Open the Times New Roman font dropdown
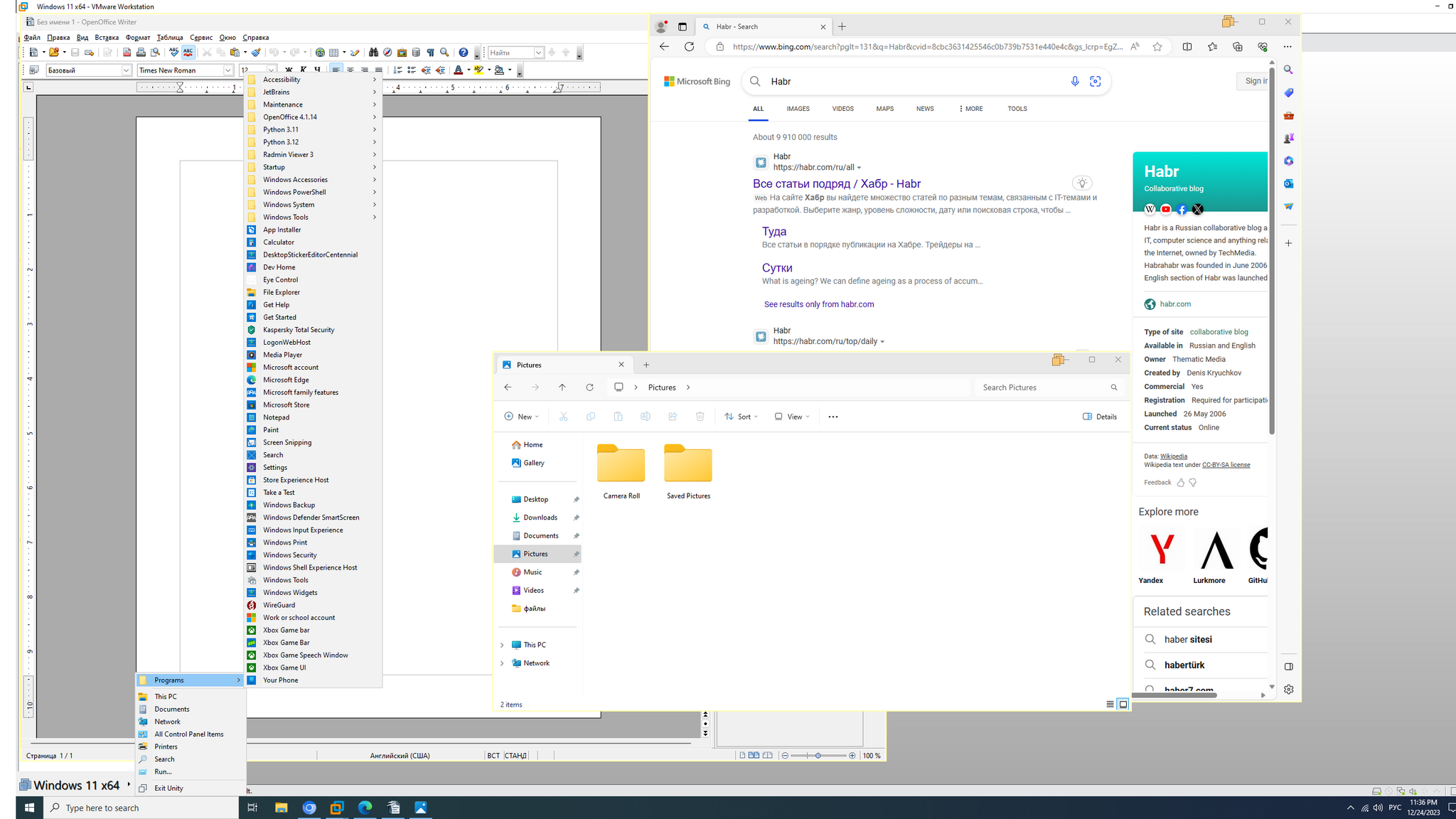 coord(228,70)
